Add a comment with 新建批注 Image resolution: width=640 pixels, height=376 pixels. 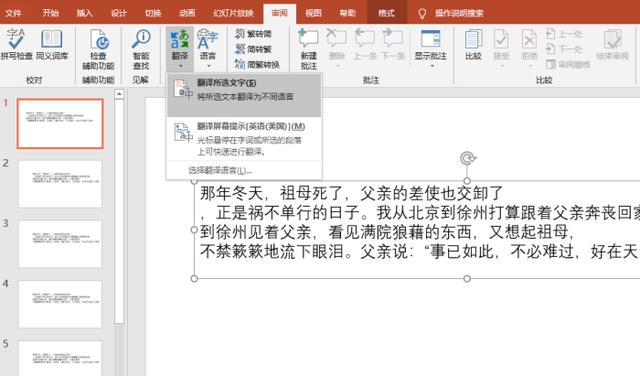(309, 49)
